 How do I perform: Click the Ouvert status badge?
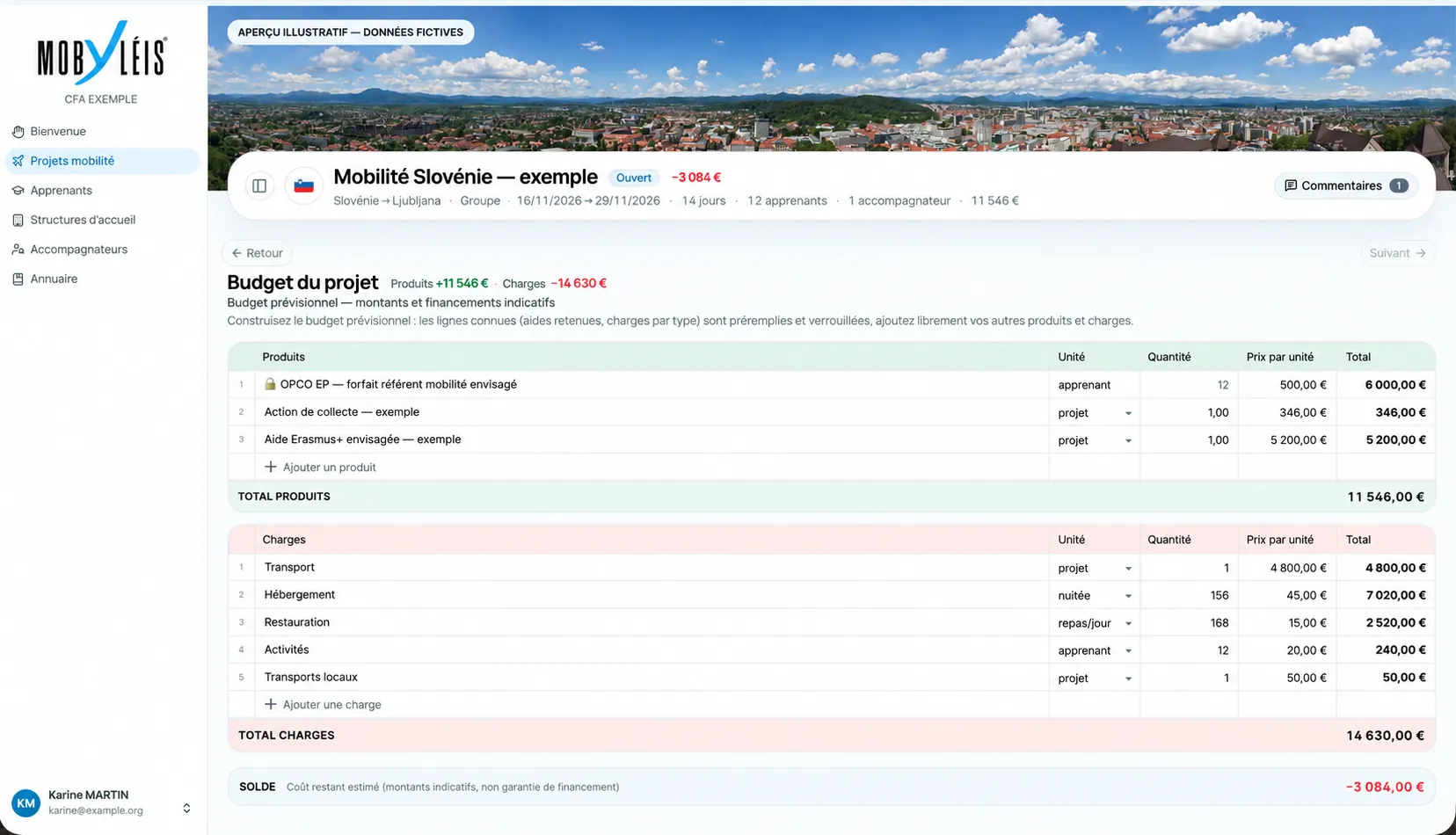[x=634, y=178]
